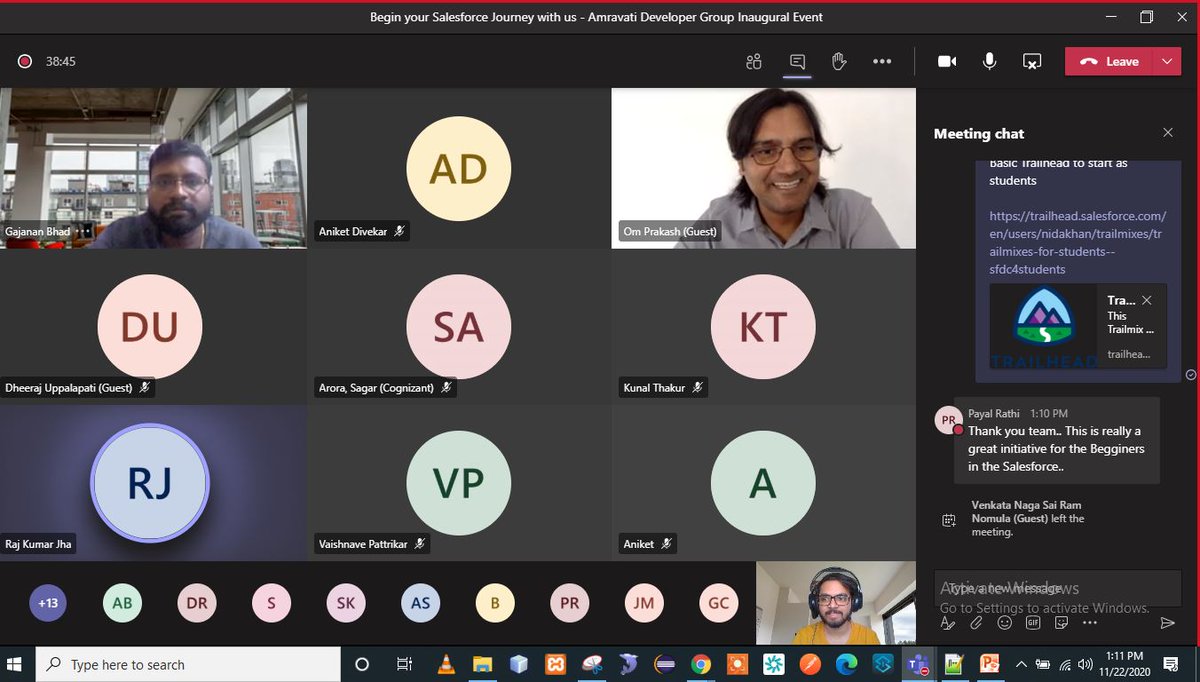Viewport: 1200px width, 682px height.
Task: Open Cortana from the taskbar
Action: [362, 664]
